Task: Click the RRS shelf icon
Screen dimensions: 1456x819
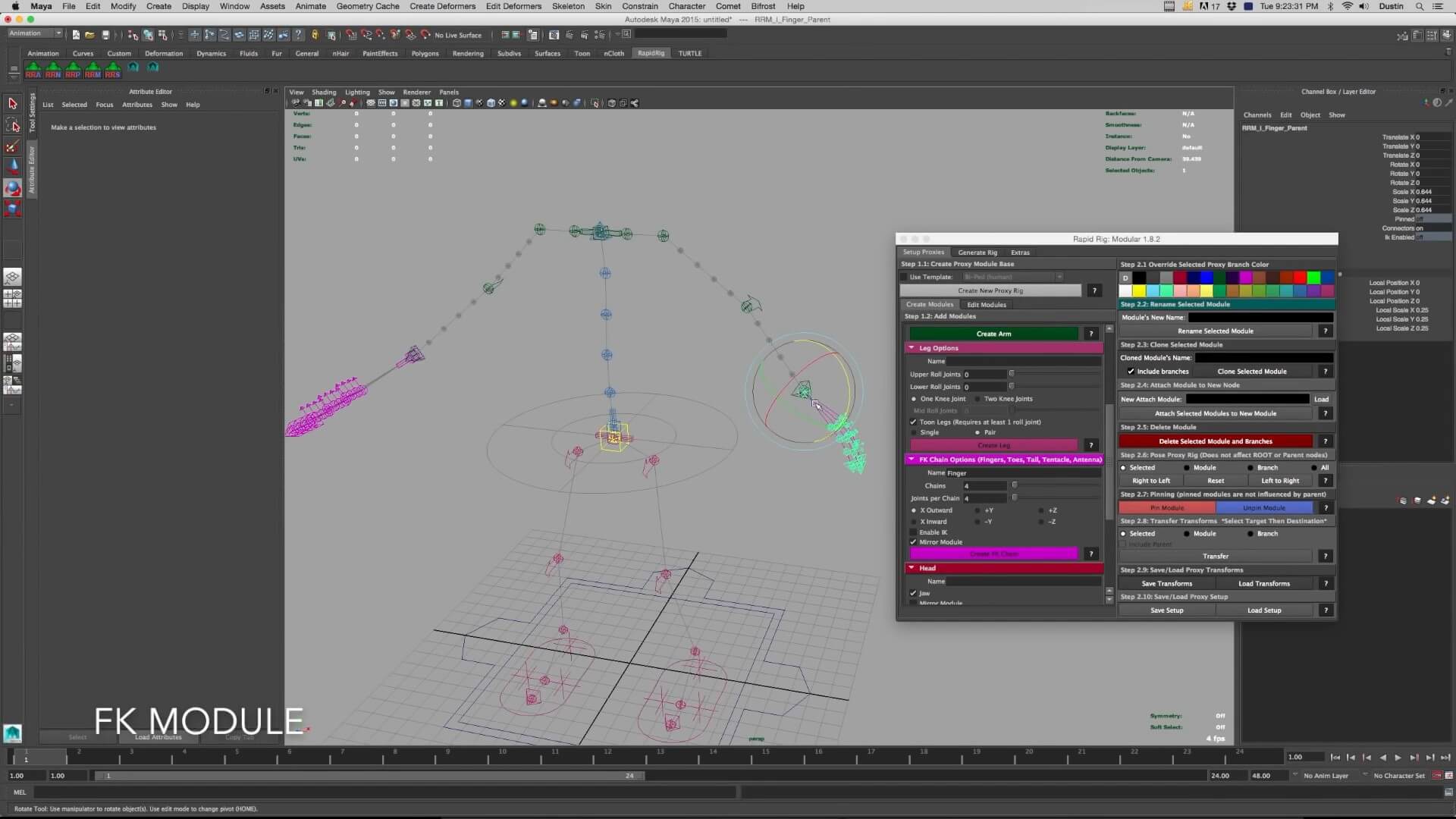Action: coord(112,70)
